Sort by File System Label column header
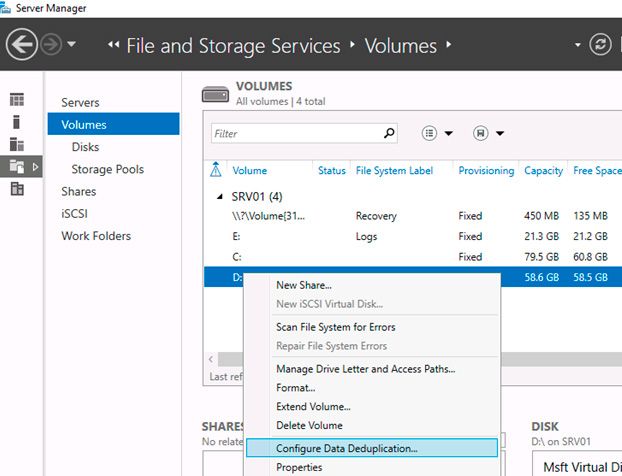This screenshot has height=476, width=622. [x=394, y=171]
